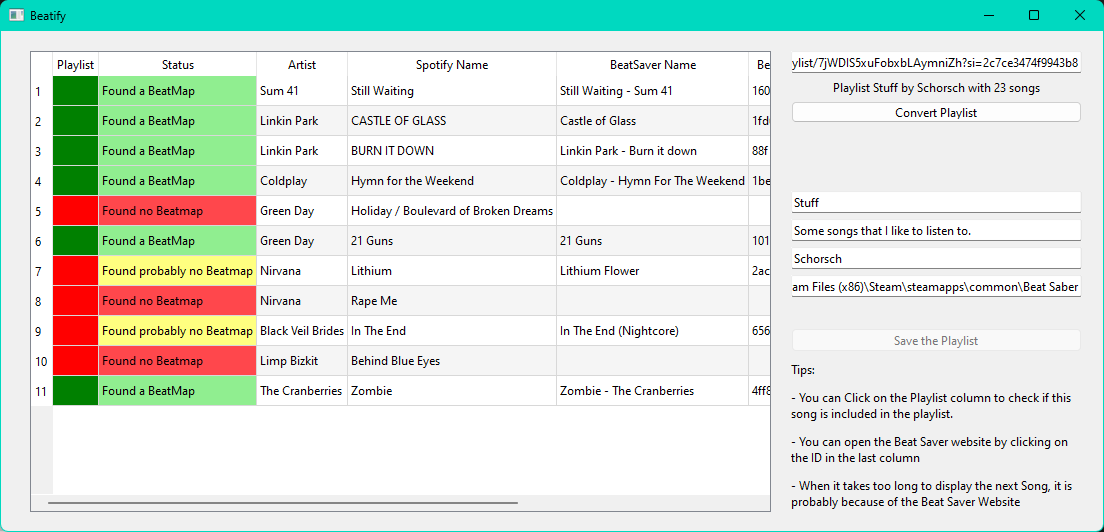Click the 'Coldplay - Hymn For The Weekend' cell
This screenshot has width=1104, height=532.
tap(653, 181)
